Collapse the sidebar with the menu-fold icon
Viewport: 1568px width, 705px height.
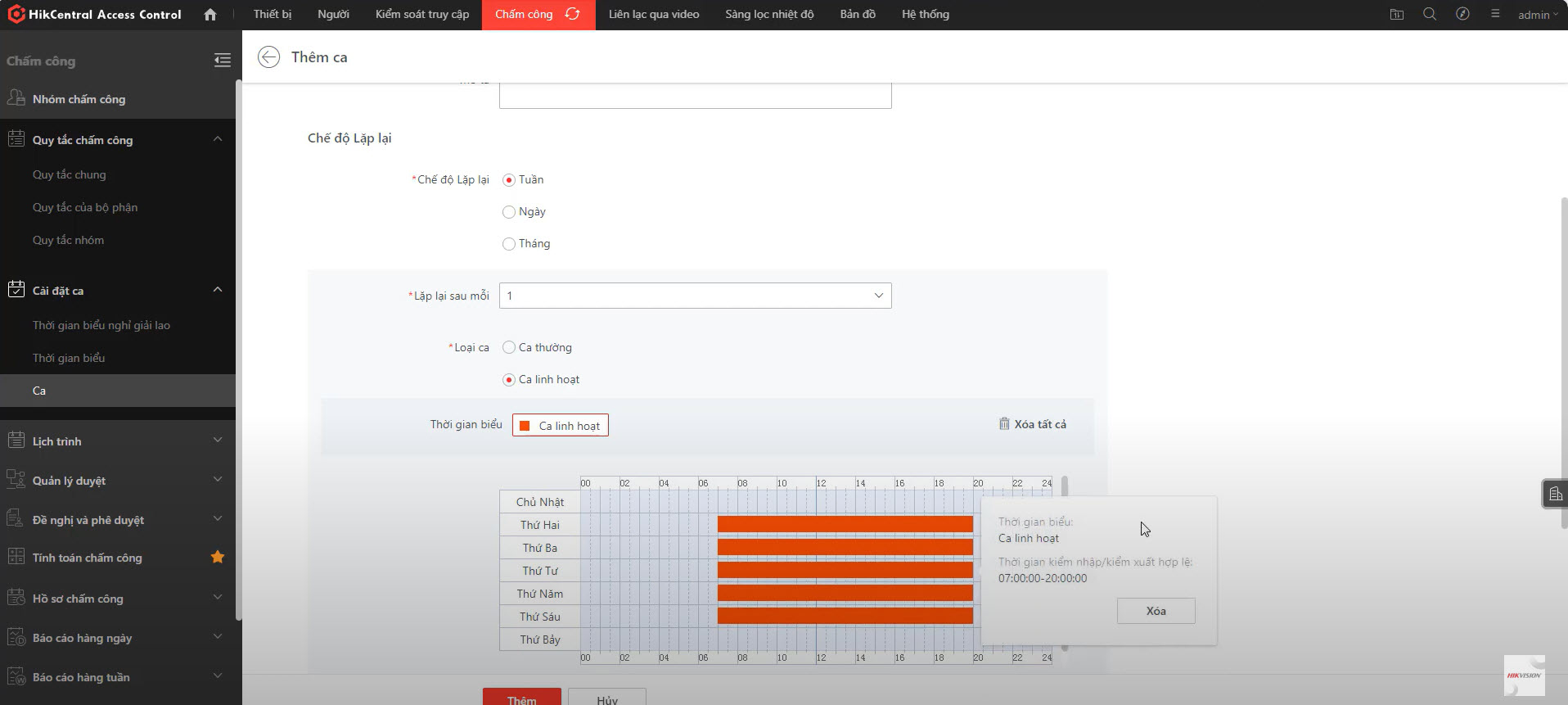(x=222, y=61)
